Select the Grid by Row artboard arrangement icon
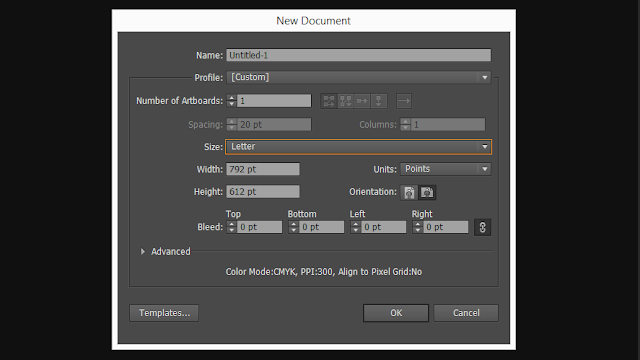This screenshot has width=640, height=360. click(329, 101)
